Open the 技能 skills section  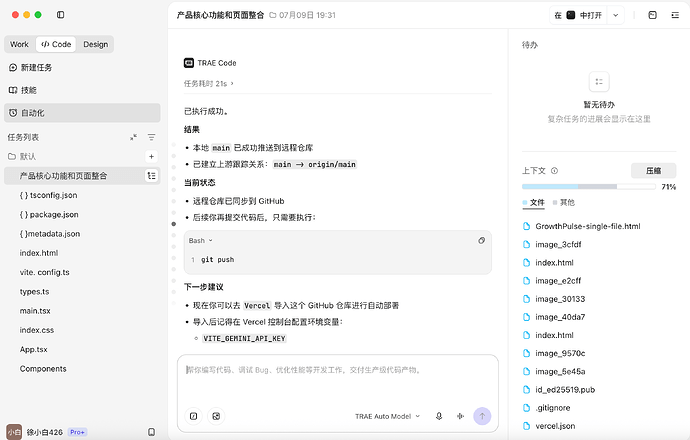click(23, 90)
